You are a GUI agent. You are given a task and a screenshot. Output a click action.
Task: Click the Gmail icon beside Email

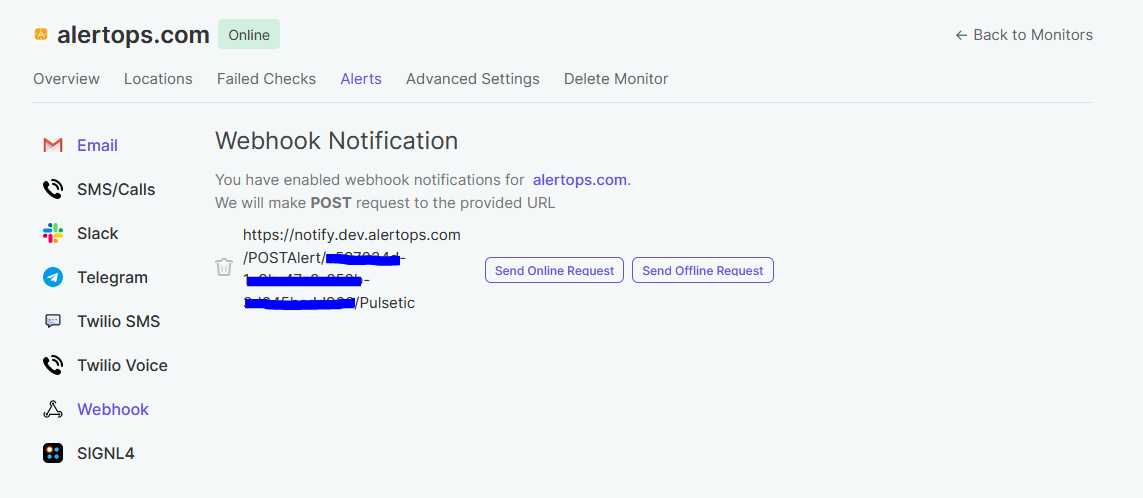(x=53, y=146)
